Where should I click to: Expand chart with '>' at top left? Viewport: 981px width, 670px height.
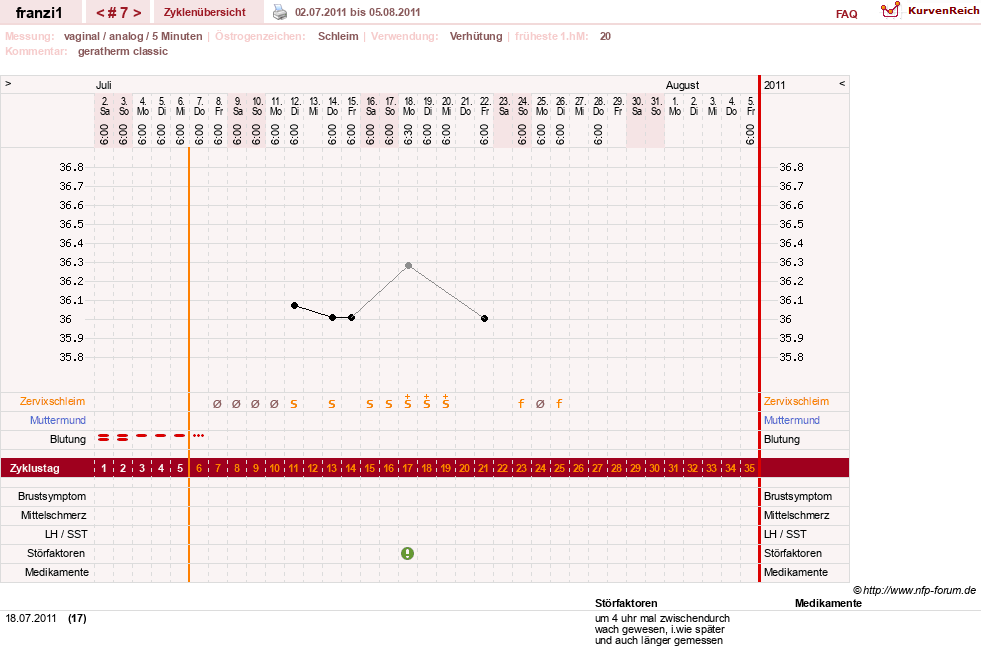pyautogui.click(x=8, y=83)
